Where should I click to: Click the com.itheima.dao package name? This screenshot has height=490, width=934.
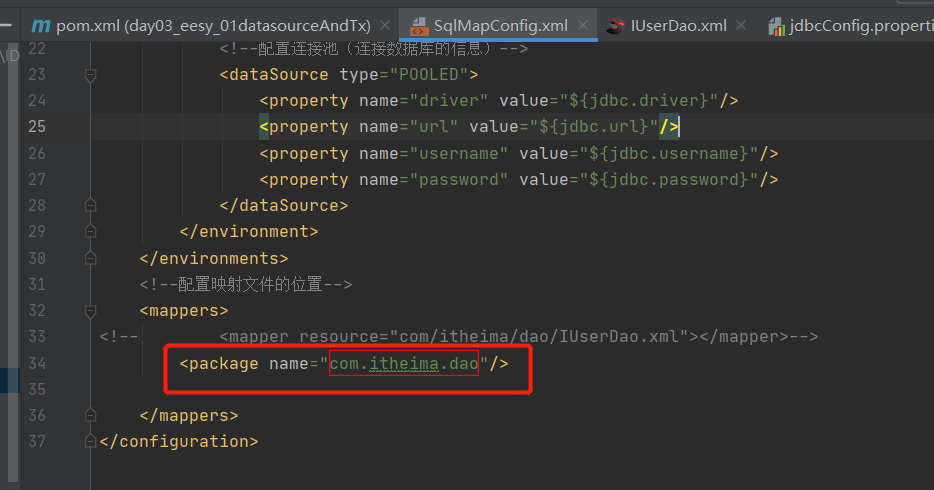pyautogui.click(x=404, y=363)
